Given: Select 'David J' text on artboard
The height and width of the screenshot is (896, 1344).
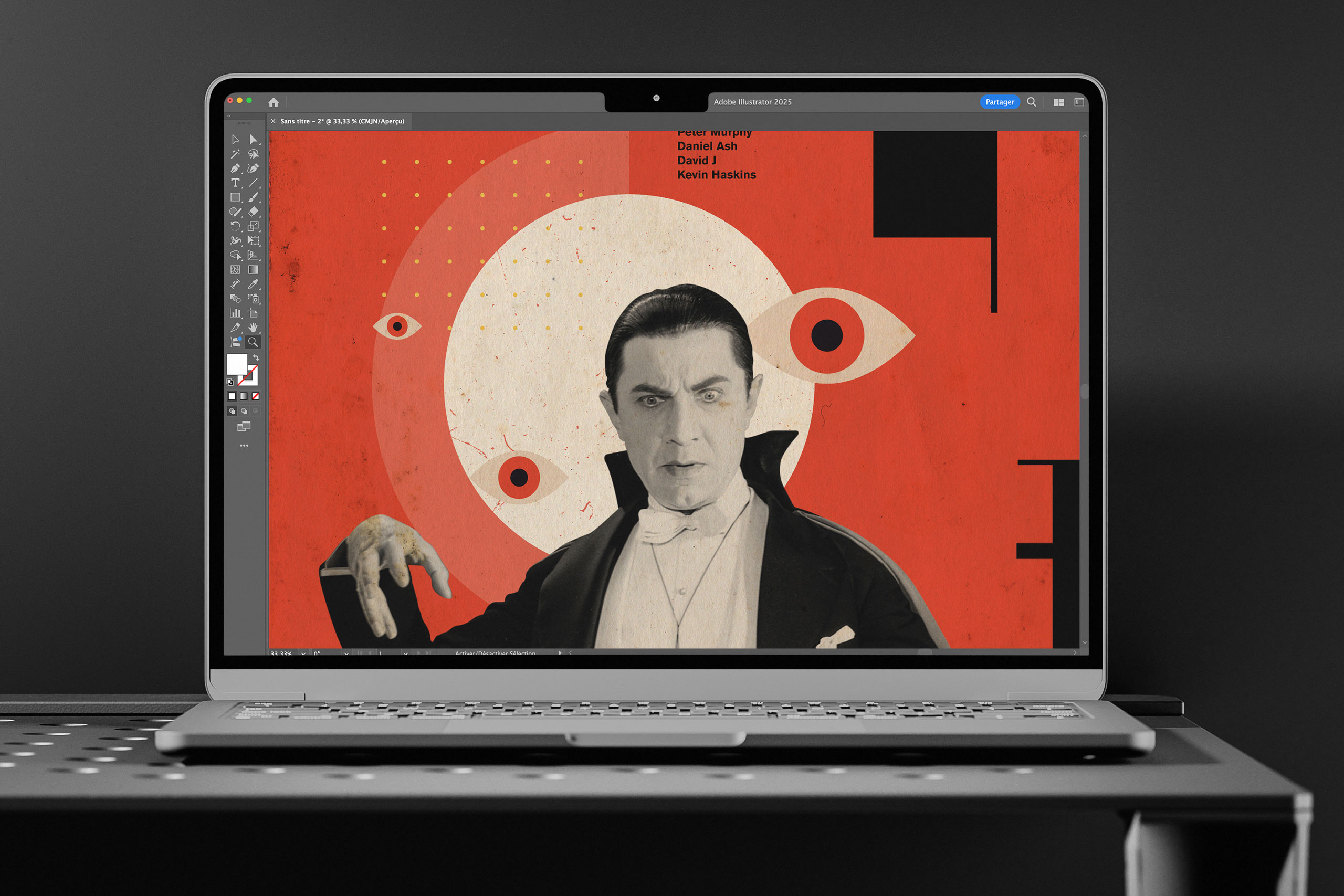Looking at the screenshot, I should click(697, 161).
